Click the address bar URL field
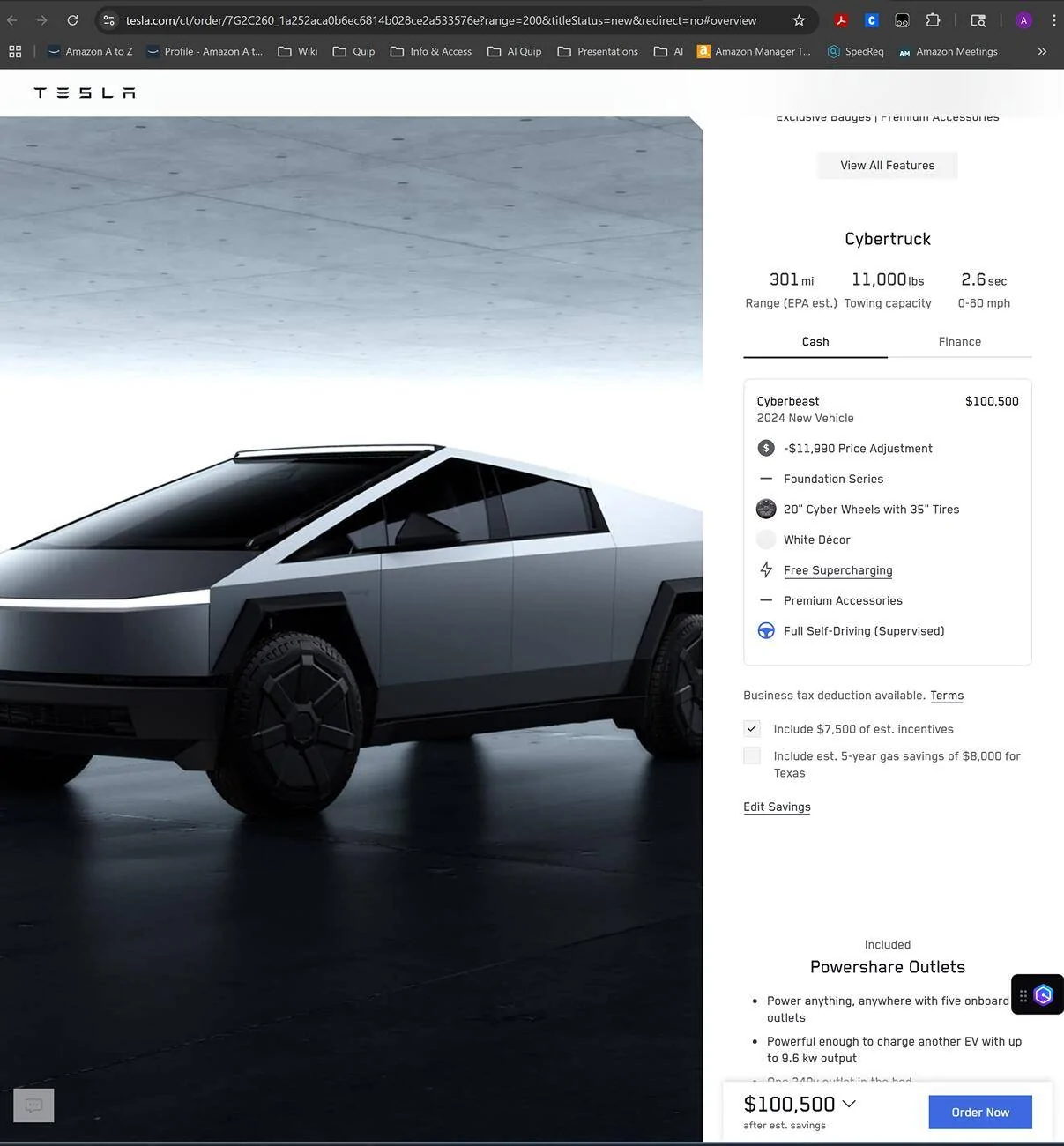Image resolution: width=1064 pixels, height=1146 pixels. click(x=441, y=19)
